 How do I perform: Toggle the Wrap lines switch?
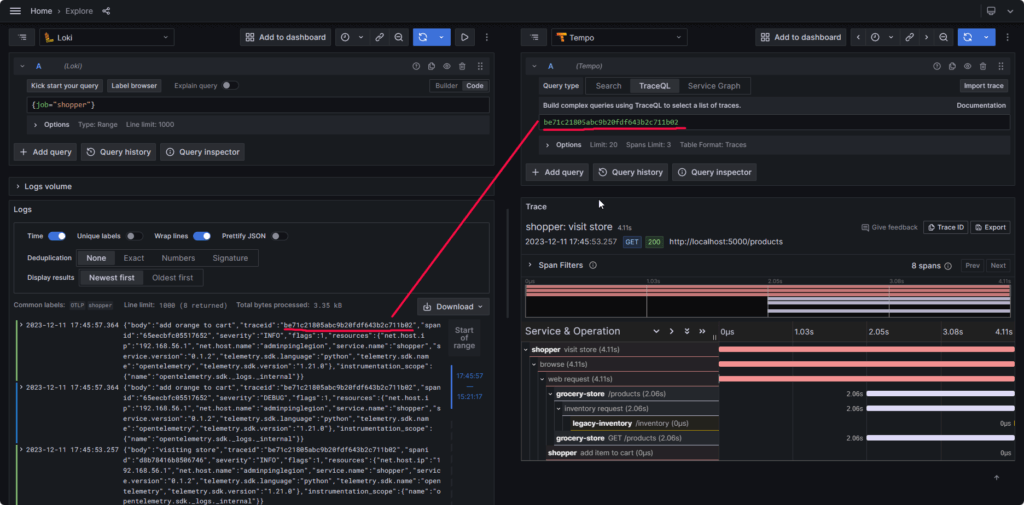pos(202,236)
